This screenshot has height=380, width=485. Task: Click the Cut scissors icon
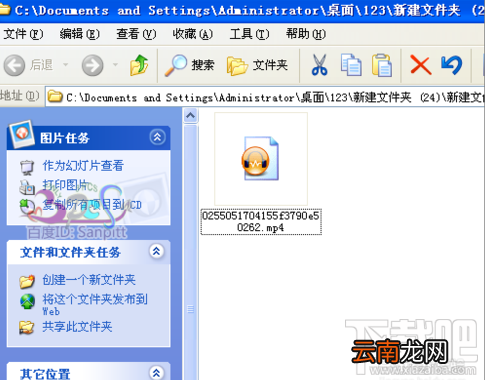pos(319,65)
